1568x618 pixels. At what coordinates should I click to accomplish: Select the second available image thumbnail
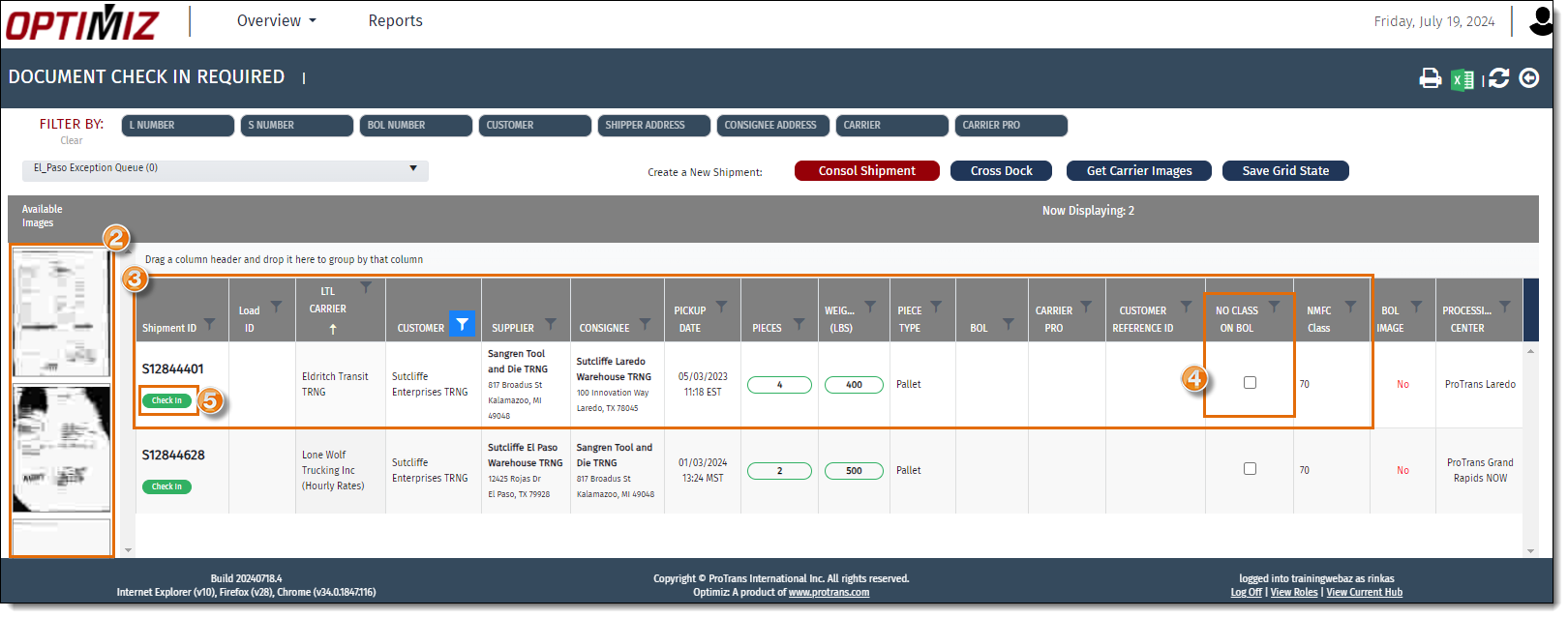pyautogui.click(x=61, y=449)
